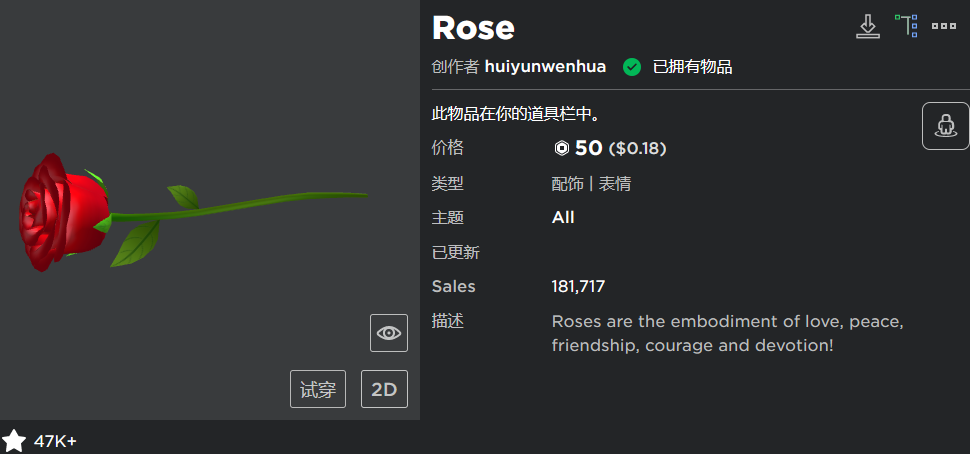Open creator huiyunwenhua's profile
The height and width of the screenshot is (454, 970).
click(x=545, y=67)
